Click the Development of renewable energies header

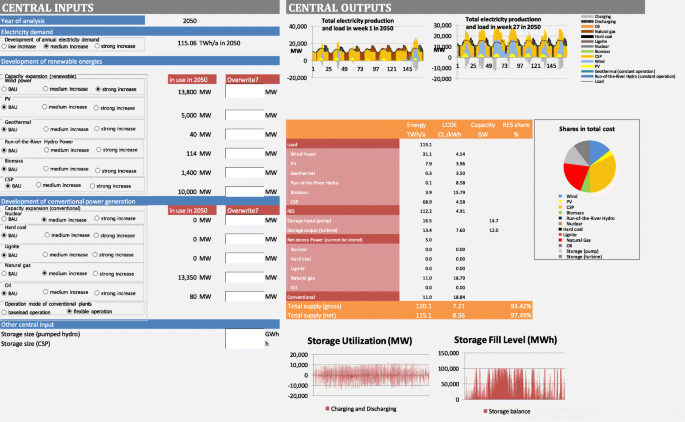point(140,61)
